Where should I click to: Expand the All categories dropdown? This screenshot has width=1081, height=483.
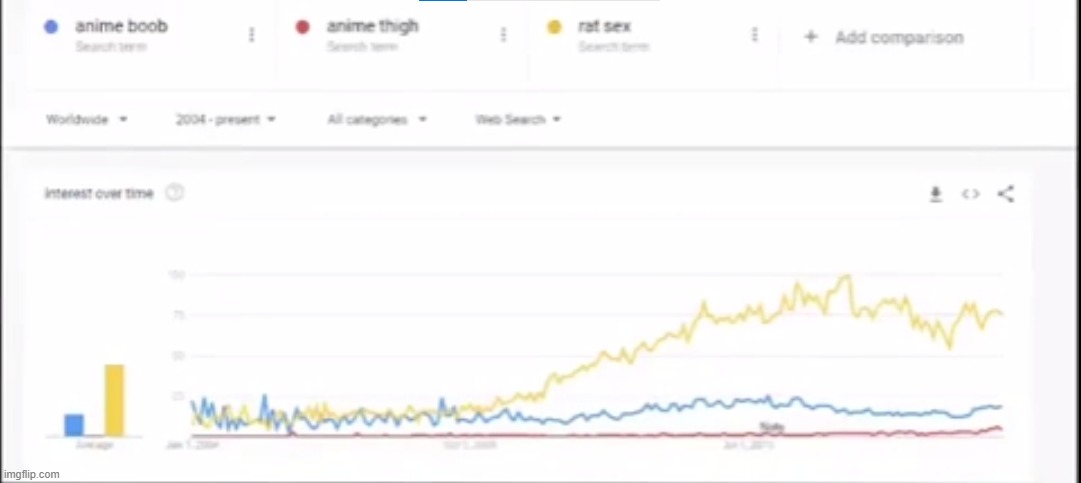[377, 119]
